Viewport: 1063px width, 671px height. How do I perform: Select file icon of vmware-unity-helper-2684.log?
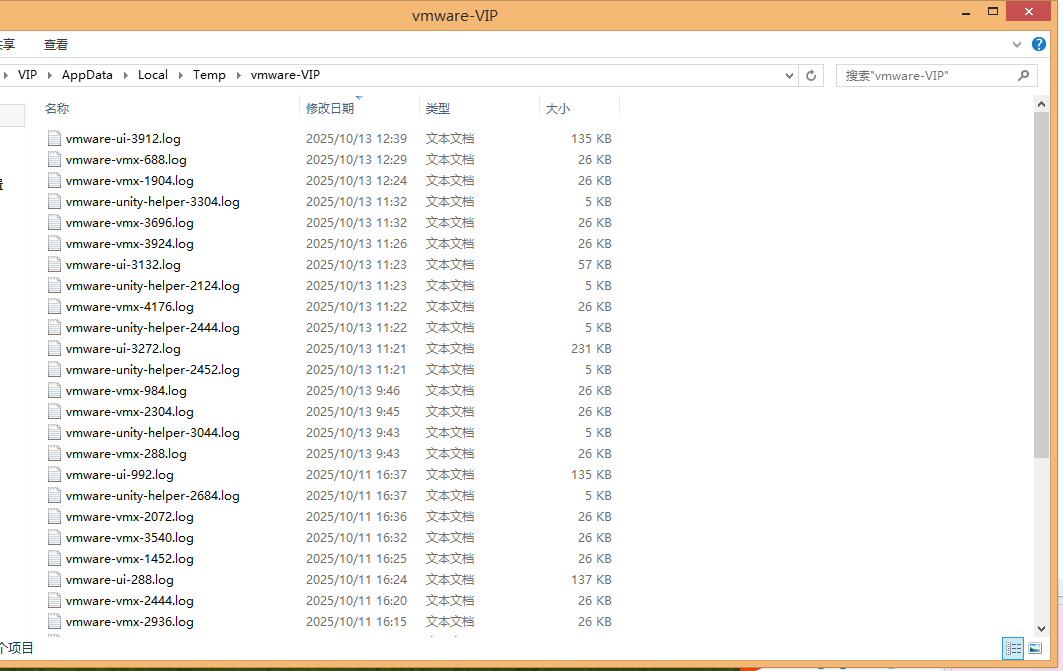pyautogui.click(x=54, y=495)
